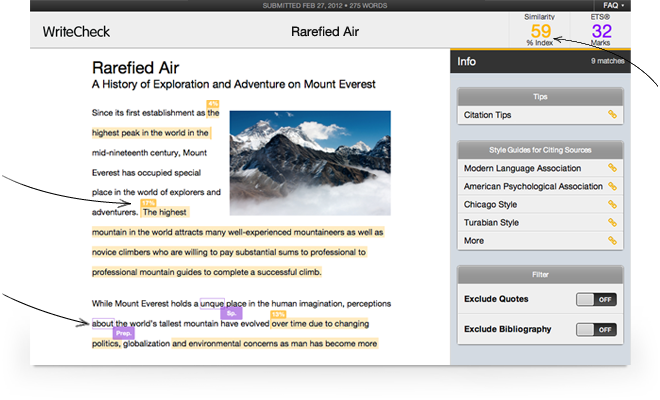Open the Chicago Style guide

coord(540,205)
